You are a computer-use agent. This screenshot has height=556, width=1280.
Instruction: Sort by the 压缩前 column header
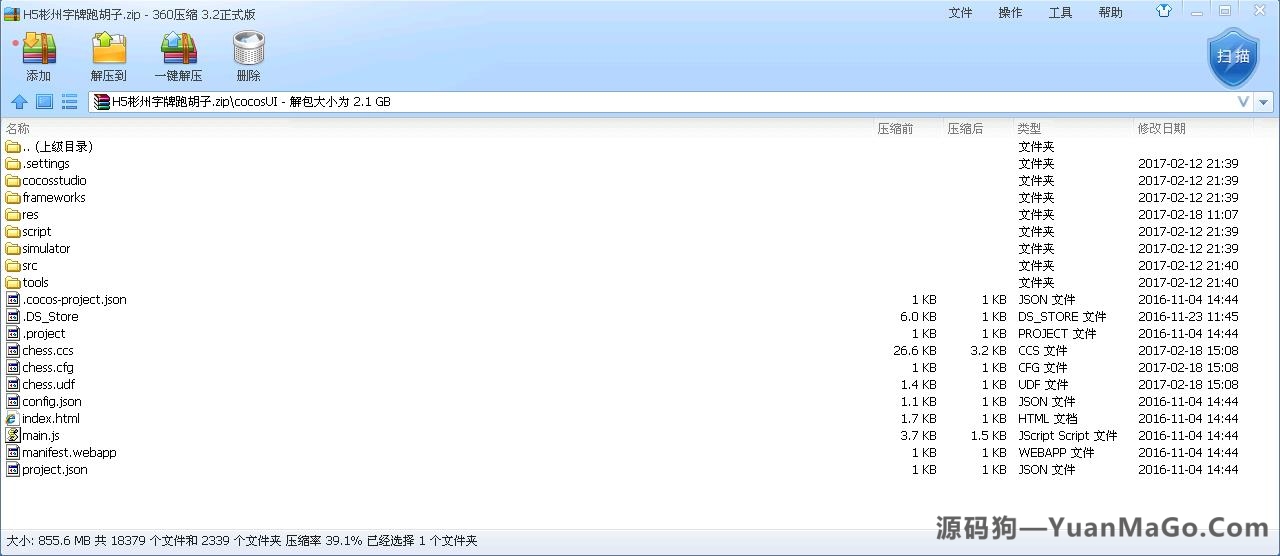click(895, 128)
